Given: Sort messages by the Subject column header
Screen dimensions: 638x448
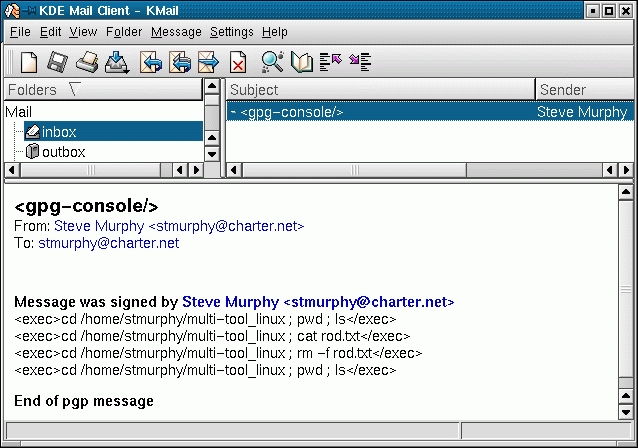Looking at the screenshot, I should [380, 90].
